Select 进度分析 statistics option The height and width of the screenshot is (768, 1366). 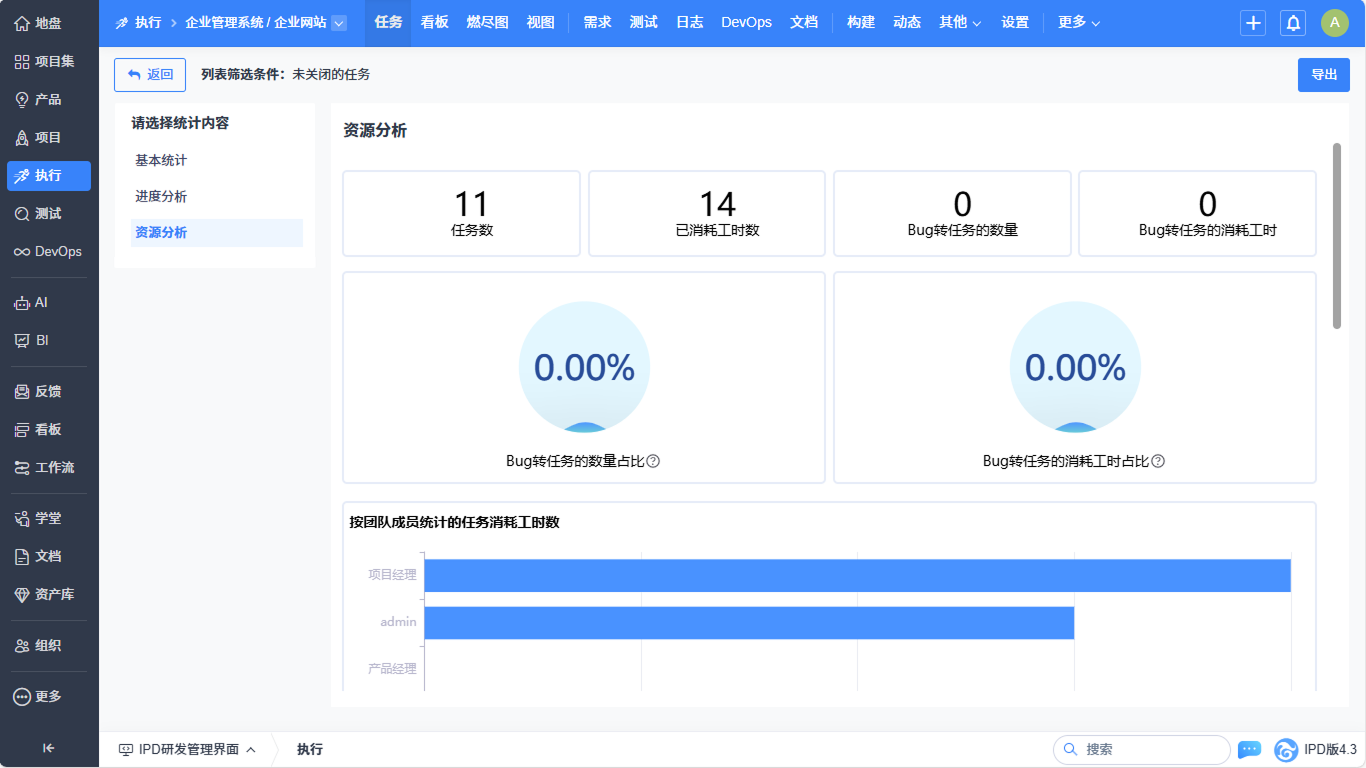pos(161,196)
